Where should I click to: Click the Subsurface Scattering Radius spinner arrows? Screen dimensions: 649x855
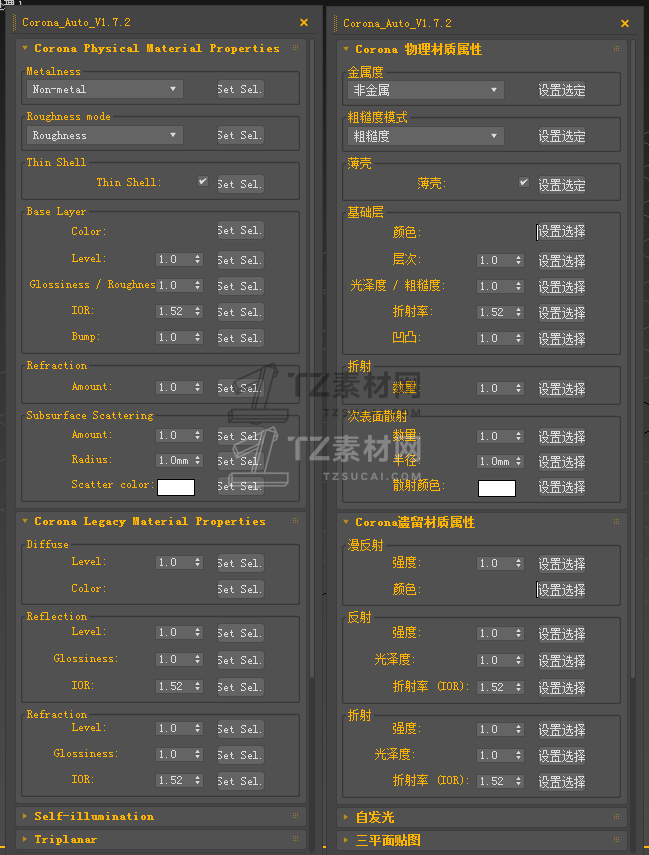point(198,461)
